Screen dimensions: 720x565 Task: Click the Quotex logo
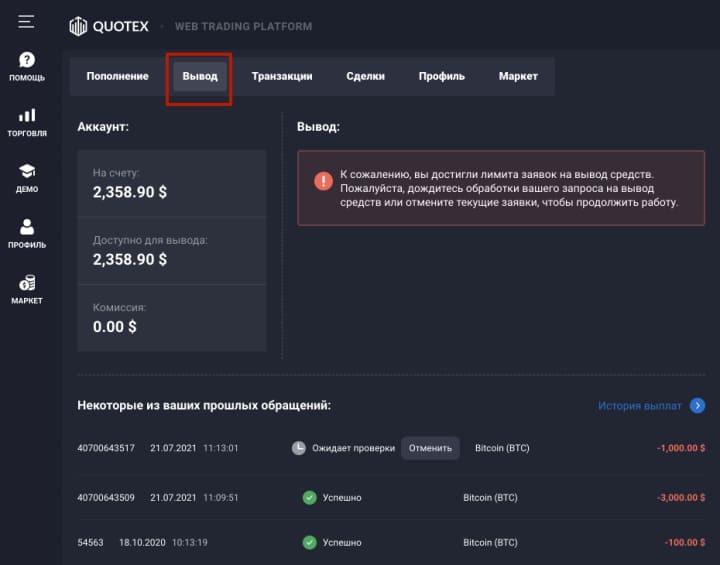pyautogui.click(x=107, y=27)
